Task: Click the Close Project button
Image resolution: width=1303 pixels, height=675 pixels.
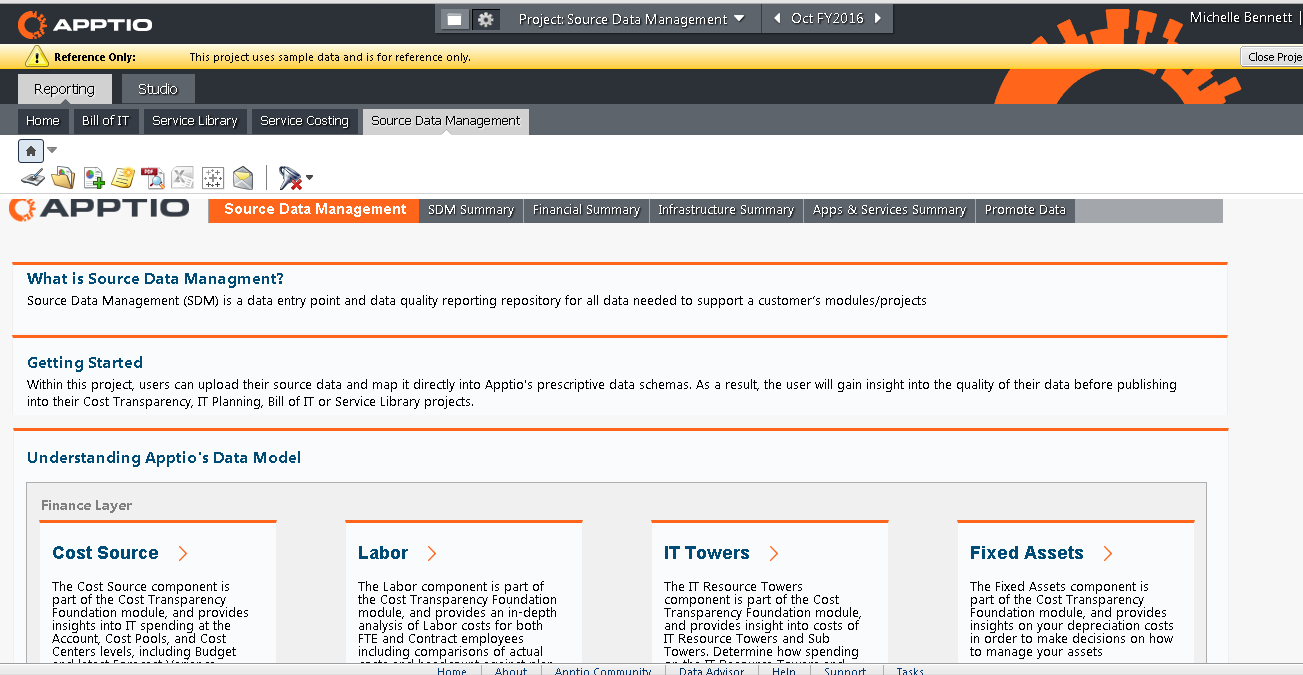Action: [1272, 57]
